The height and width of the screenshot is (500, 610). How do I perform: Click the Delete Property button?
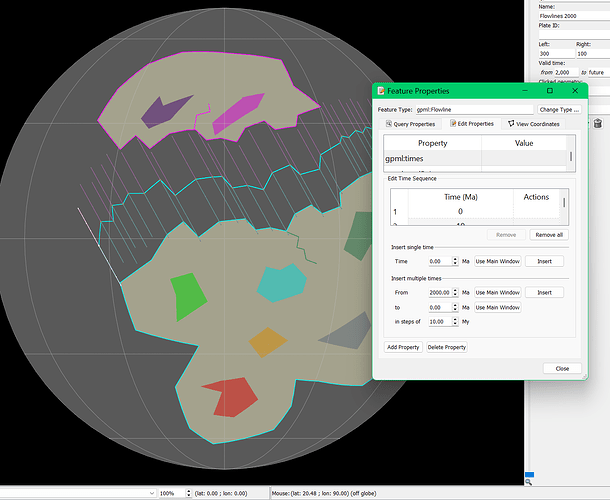[446, 347]
